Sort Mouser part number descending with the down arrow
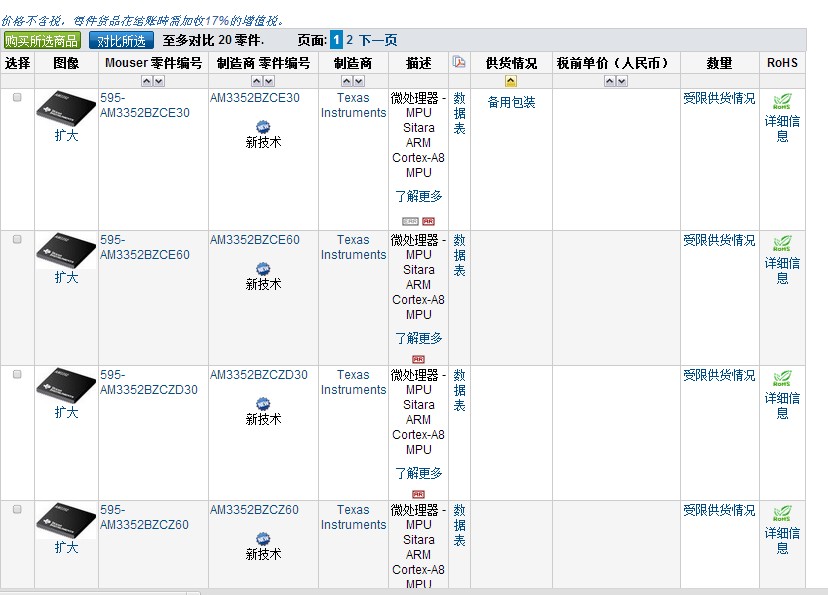This screenshot has height=595, width=828. 159,81
